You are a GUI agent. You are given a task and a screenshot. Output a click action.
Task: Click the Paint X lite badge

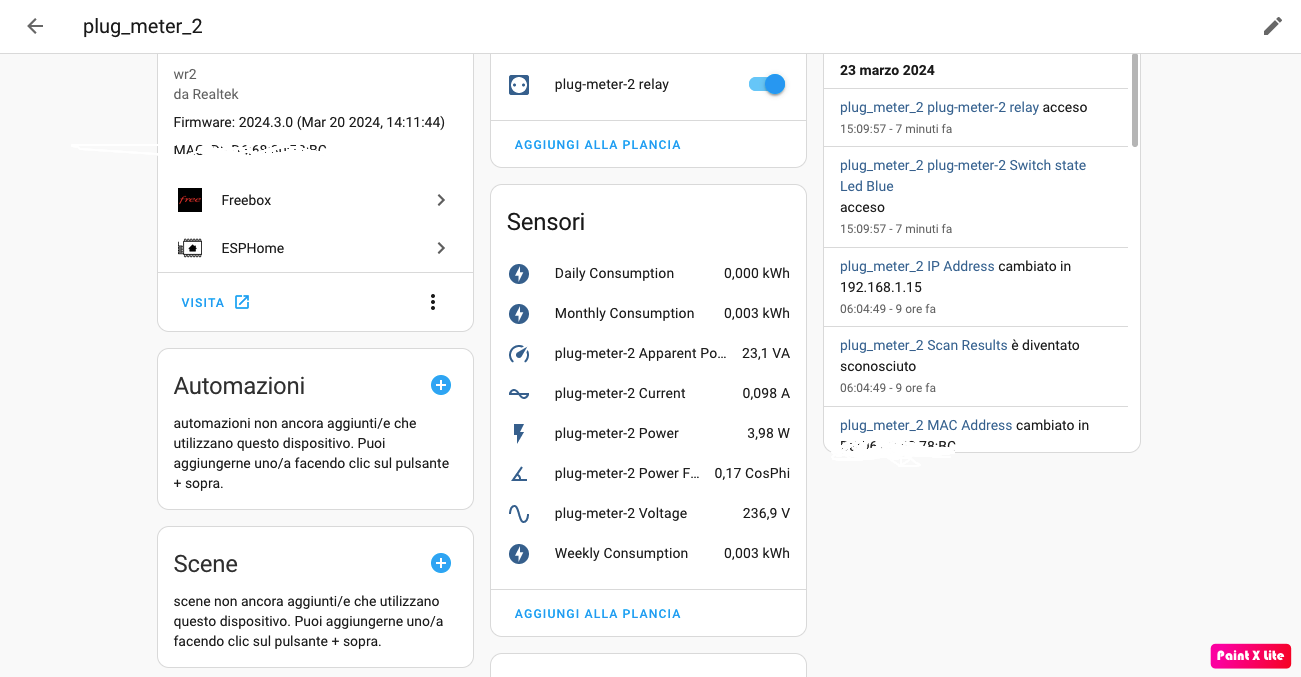tap(1251, 656)
